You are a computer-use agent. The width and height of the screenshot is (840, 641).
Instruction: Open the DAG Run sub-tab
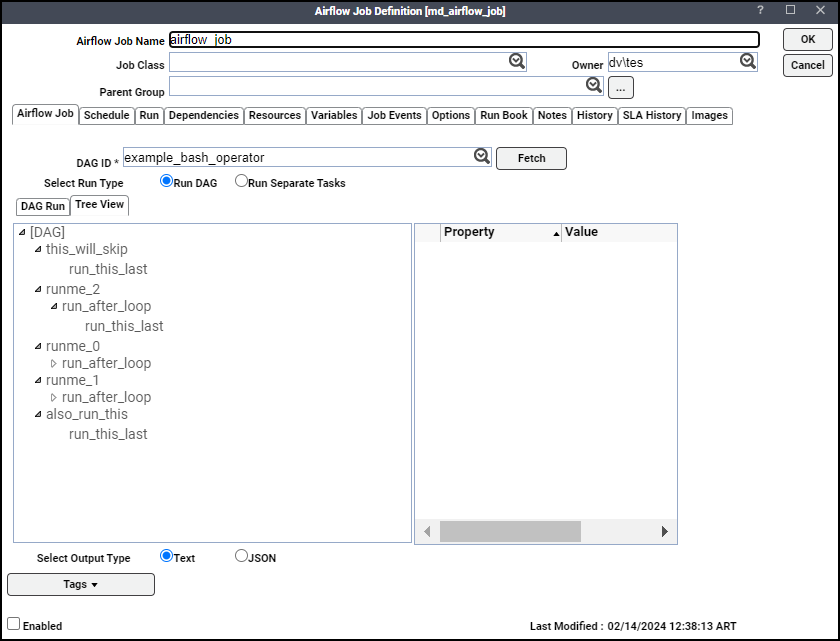(x=43, y=207)
